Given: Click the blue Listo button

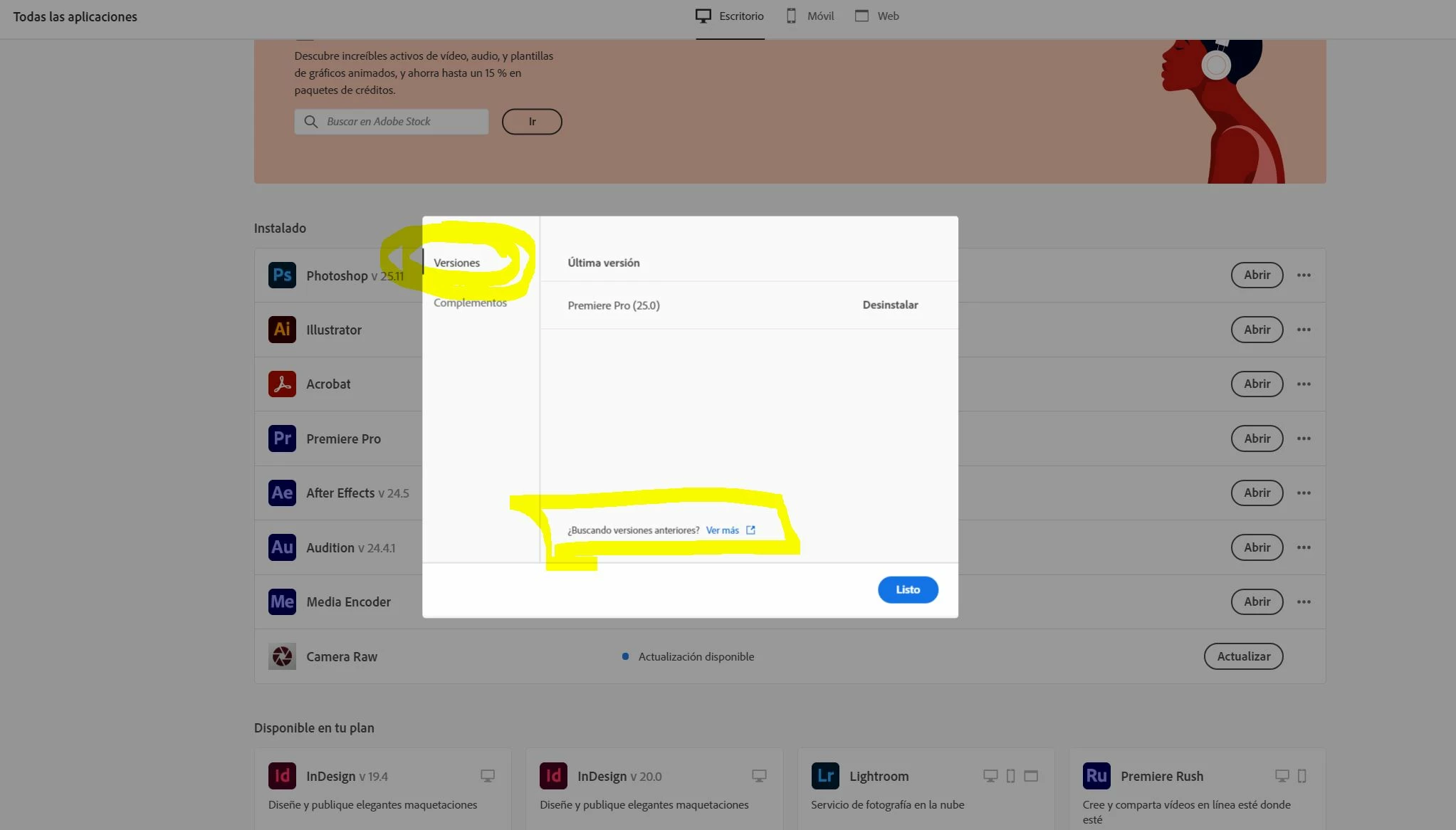Looking at the screenshot, I should (x=908, y=589).
